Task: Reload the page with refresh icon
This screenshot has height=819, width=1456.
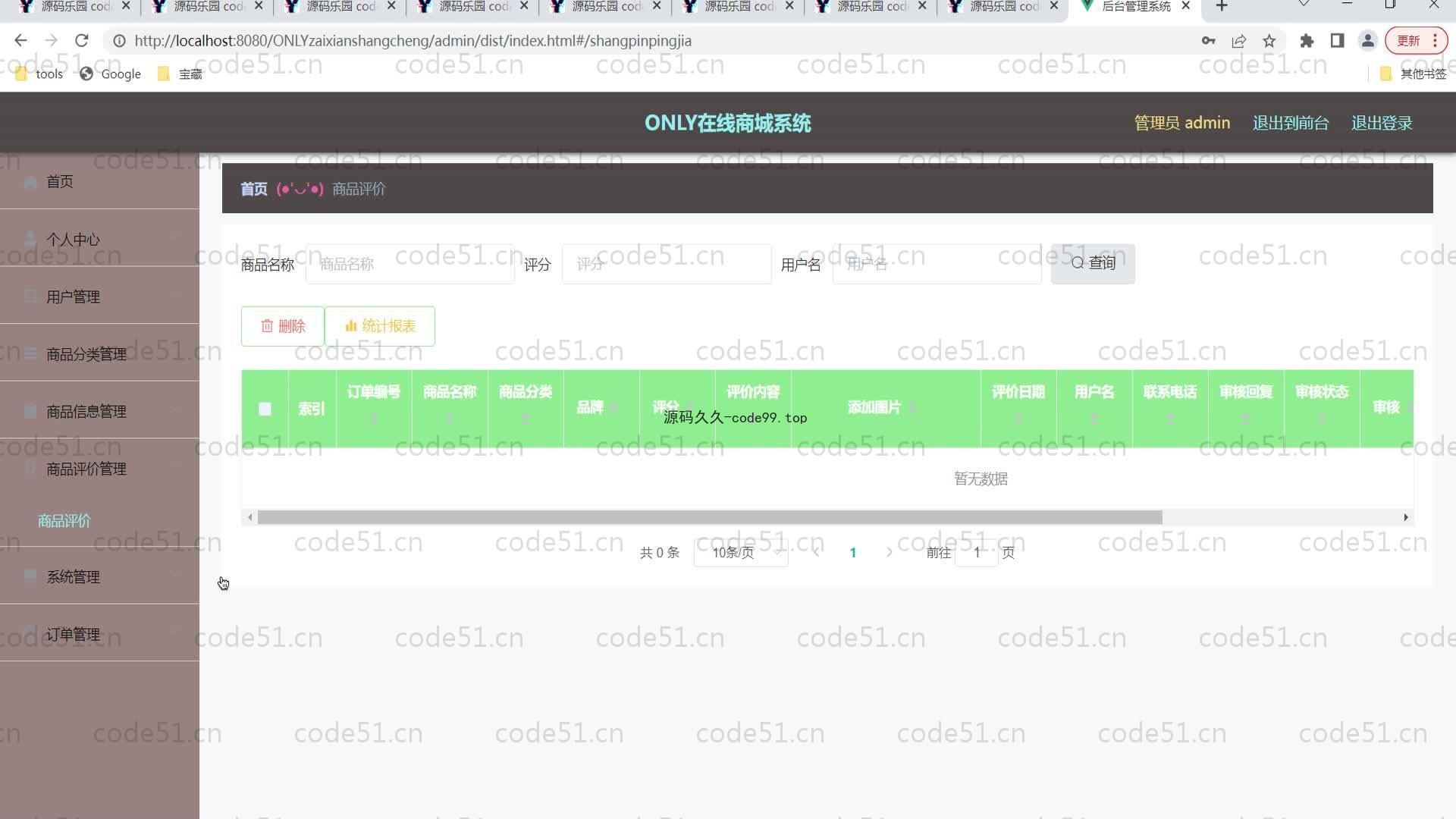Action: [82, 41]
